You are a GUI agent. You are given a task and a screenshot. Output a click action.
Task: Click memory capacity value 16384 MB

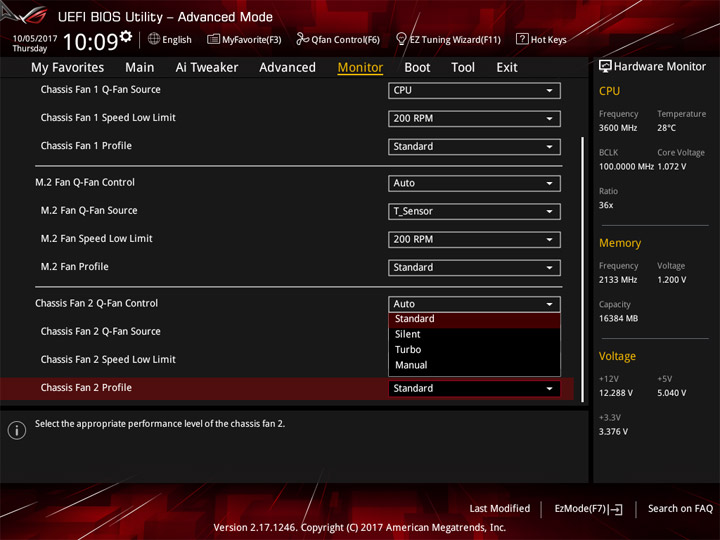click(x=618, y=319)
